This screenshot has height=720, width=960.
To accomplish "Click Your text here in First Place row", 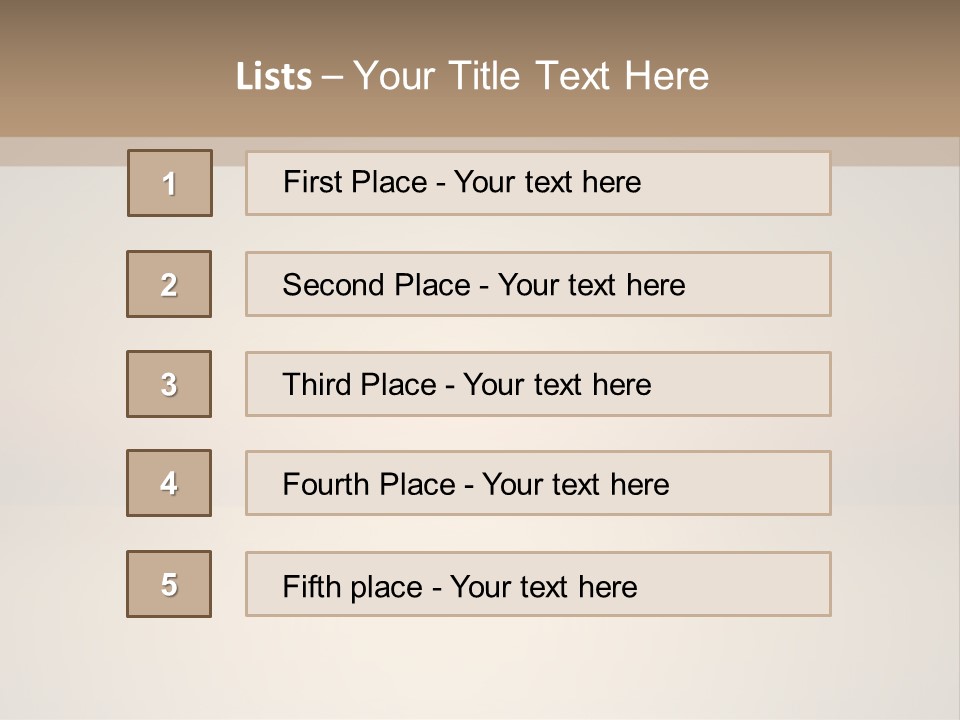I will tap(547, 182).
